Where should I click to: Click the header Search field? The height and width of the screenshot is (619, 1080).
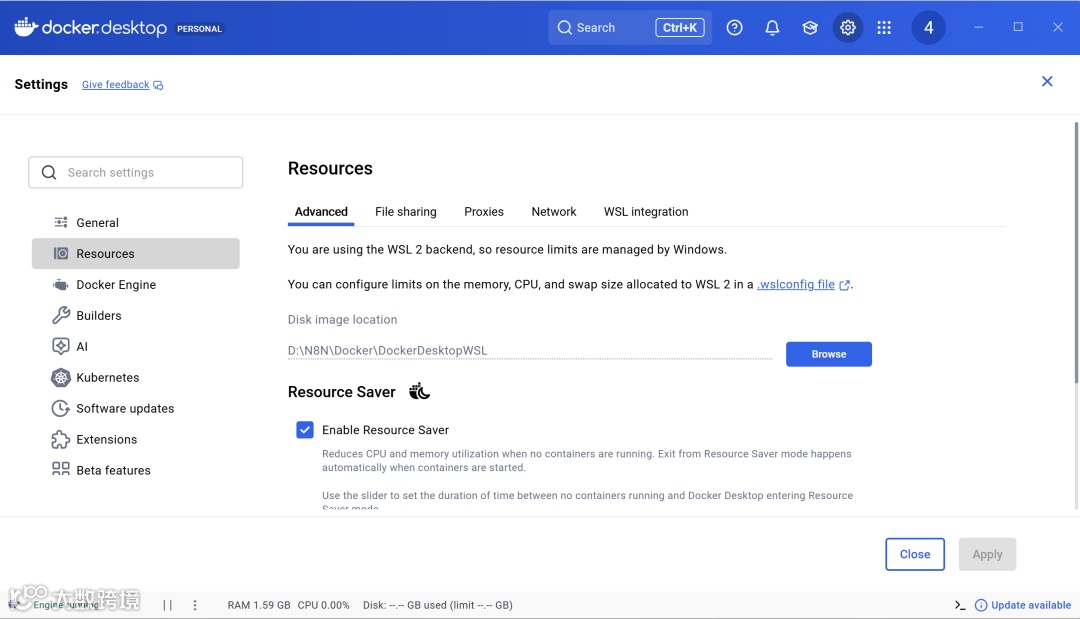[x=630, y=28]
